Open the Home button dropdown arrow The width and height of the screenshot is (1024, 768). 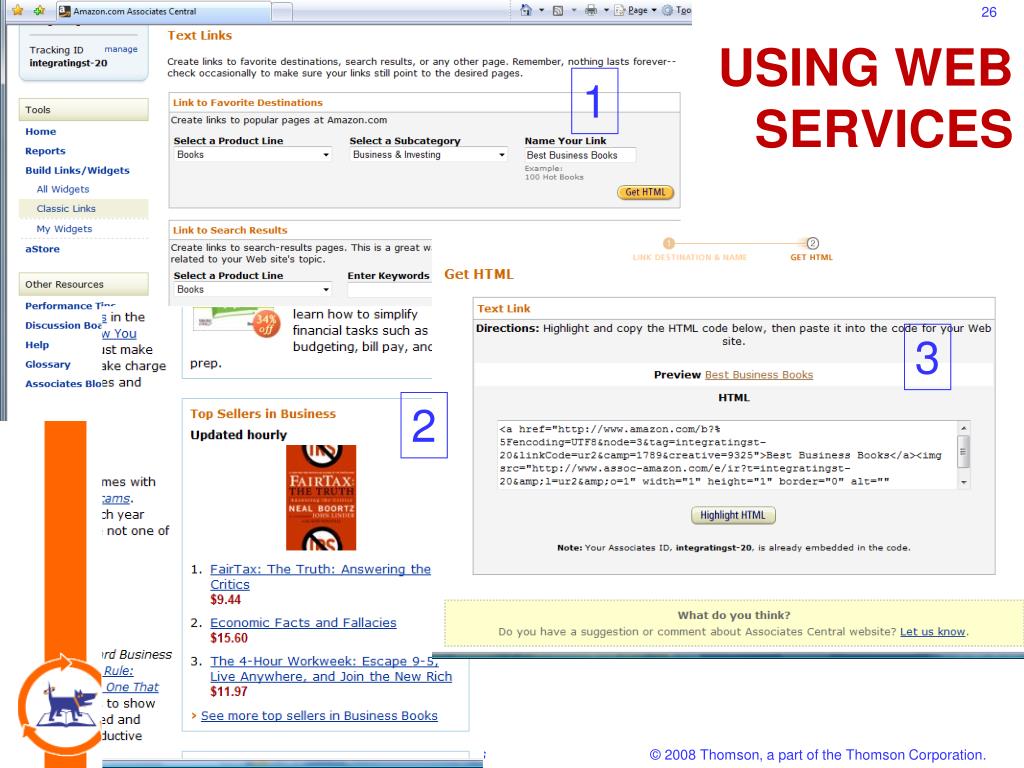(x=541, y=10)
